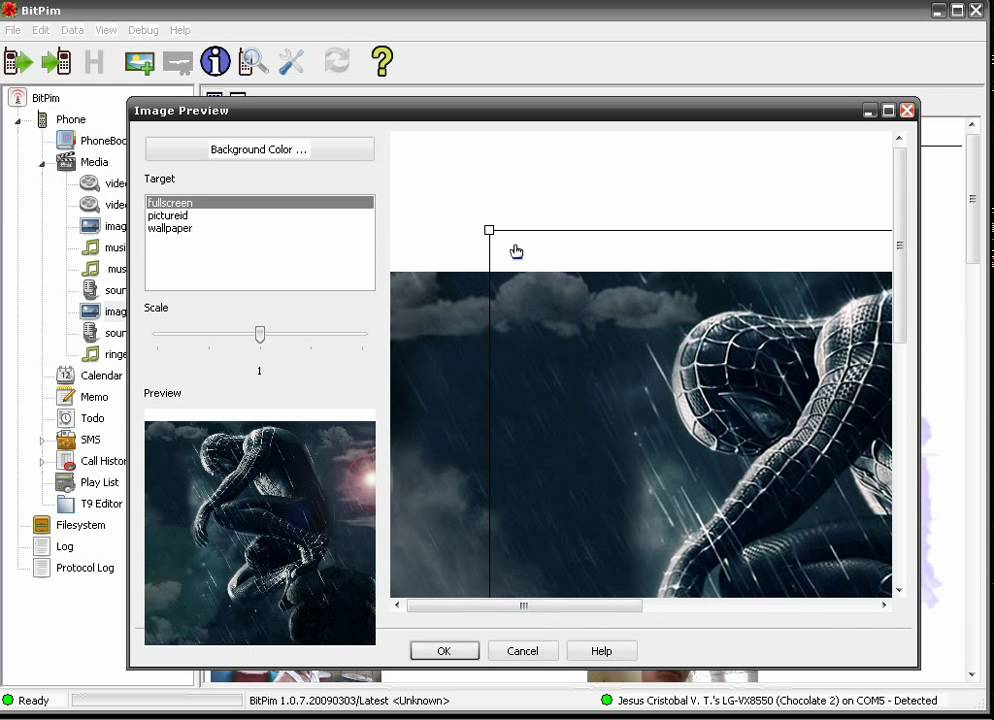Select fullscreen in the Target list
This screenshot has width=994, height=720.
pos(260,203)
